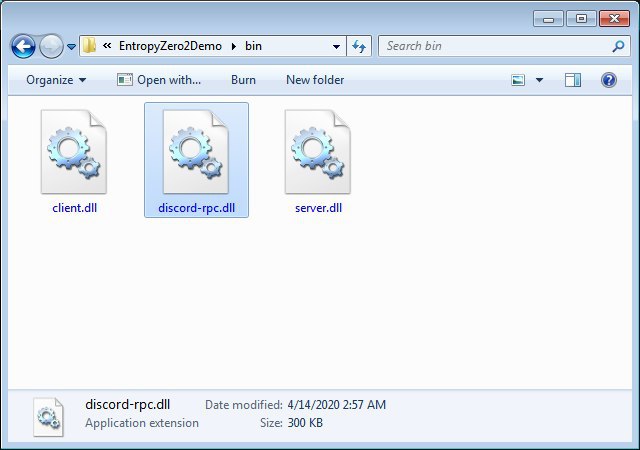Go back with the blue Back arrow

pos(23,46)
